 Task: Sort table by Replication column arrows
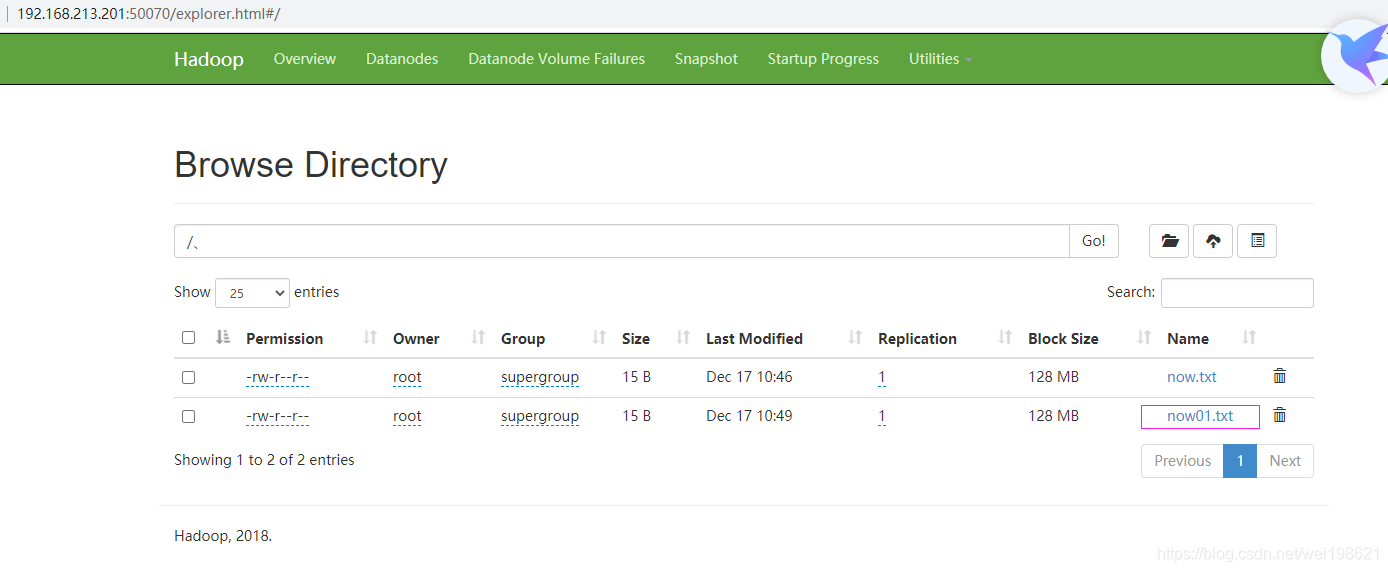point(1005,338)
